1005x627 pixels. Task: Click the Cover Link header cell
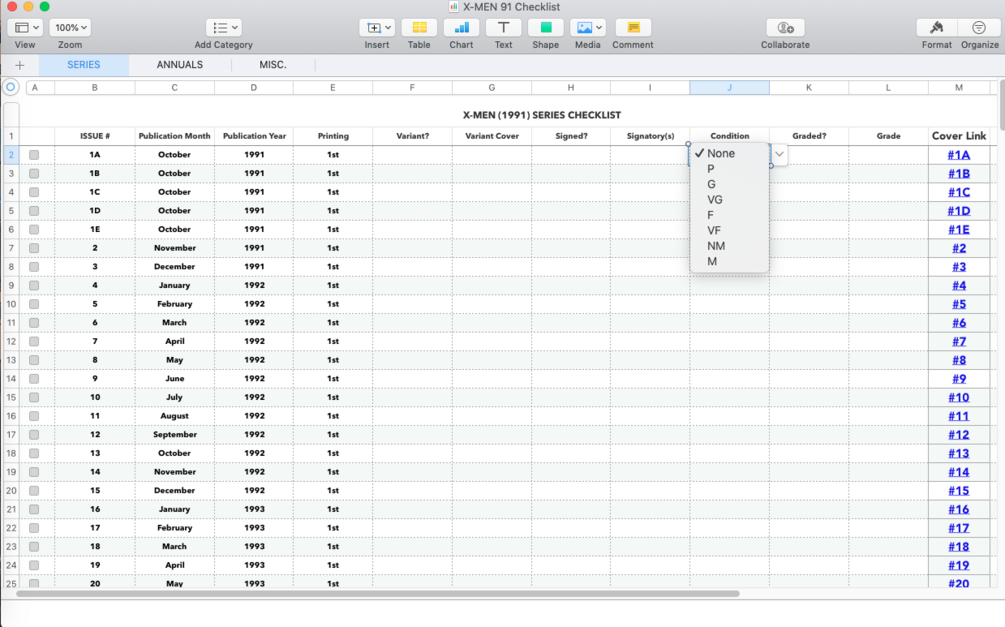959,136
